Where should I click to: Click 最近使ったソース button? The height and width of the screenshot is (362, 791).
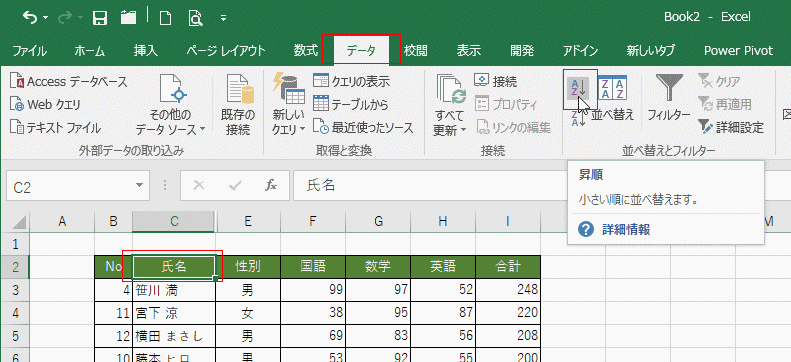pyautogui.click(x=363, y=128)
